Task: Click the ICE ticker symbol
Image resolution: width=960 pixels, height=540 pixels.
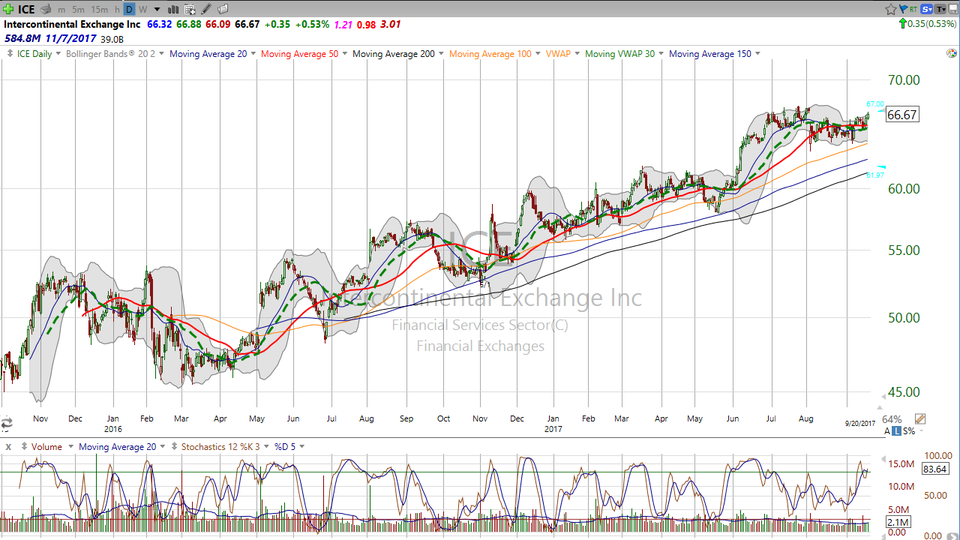Action: tap(26, 9)
